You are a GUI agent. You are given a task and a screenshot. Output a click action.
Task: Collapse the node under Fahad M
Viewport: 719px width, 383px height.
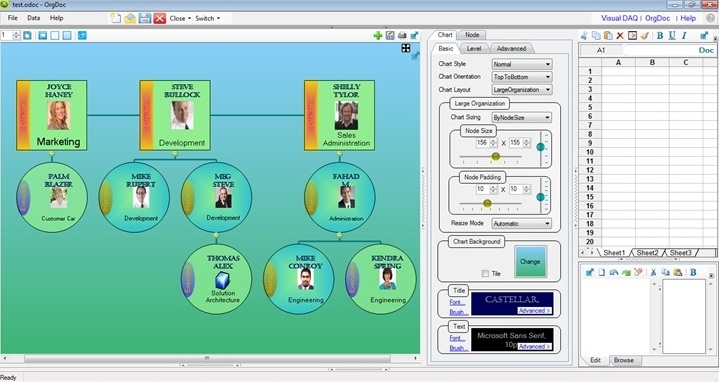point(339,236)
